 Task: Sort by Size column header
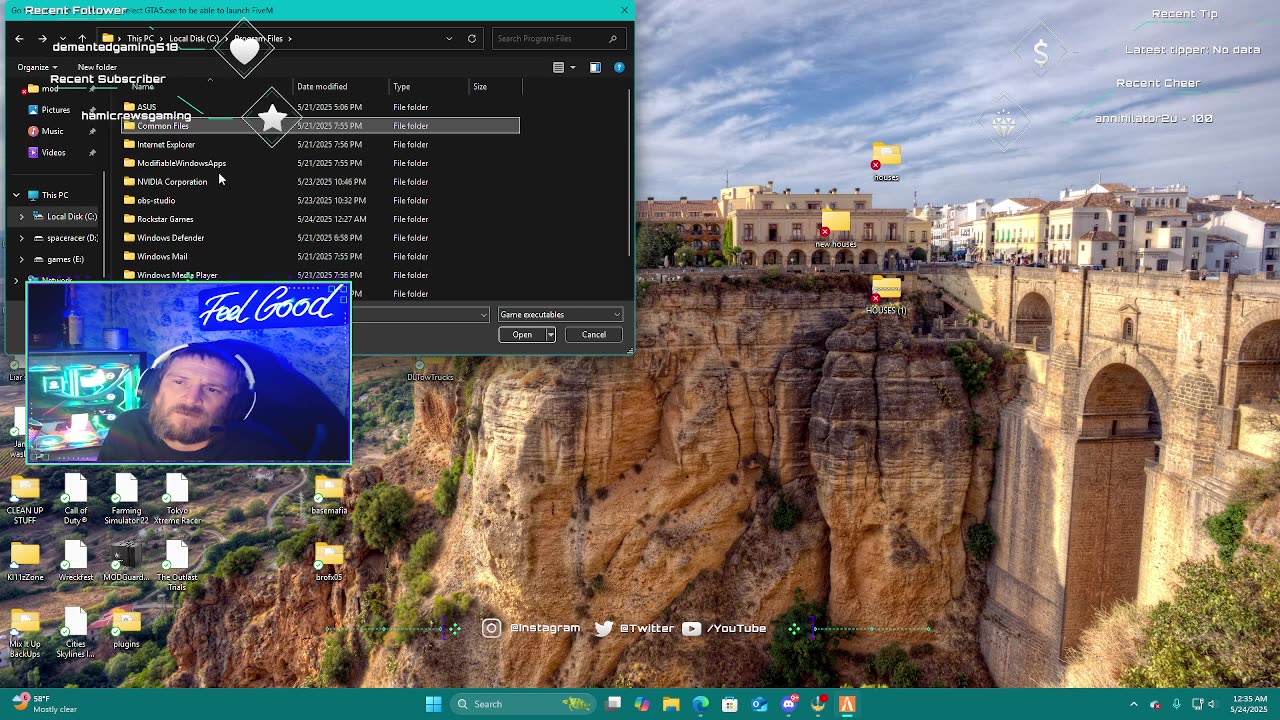(480, 87)
